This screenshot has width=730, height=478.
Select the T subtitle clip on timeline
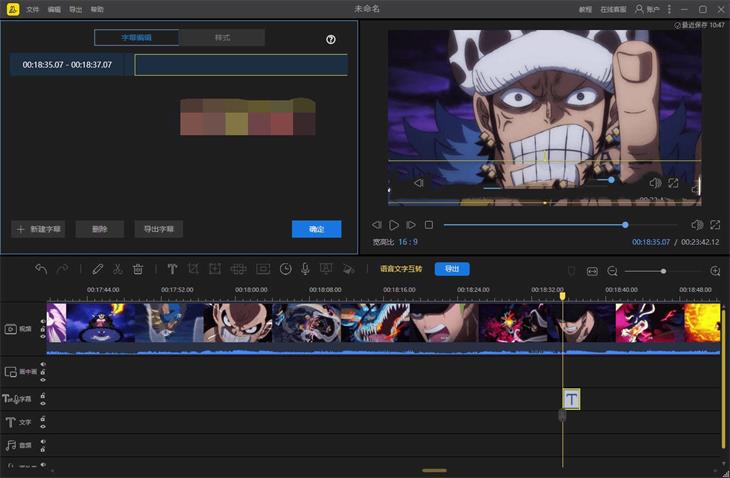pos(571,399)
